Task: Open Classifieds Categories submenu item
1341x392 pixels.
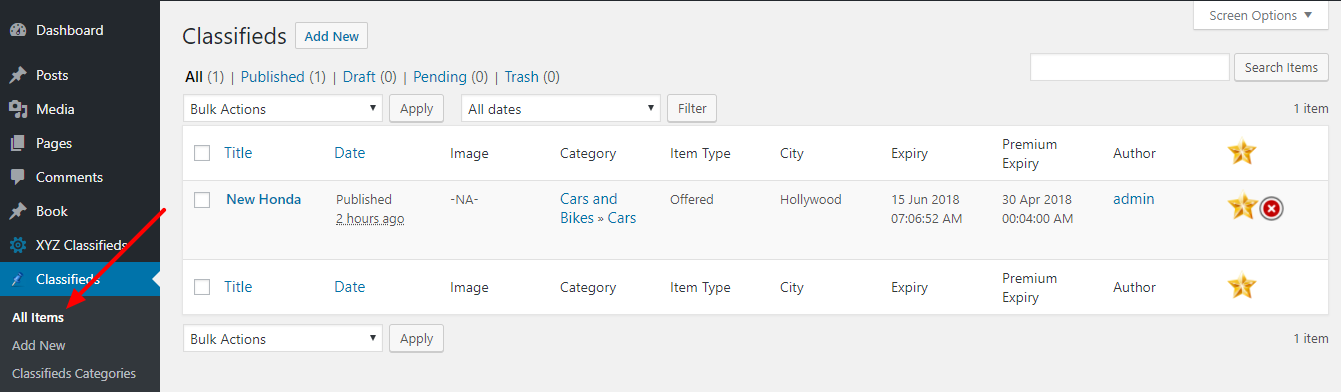Action: coord(74,373)
